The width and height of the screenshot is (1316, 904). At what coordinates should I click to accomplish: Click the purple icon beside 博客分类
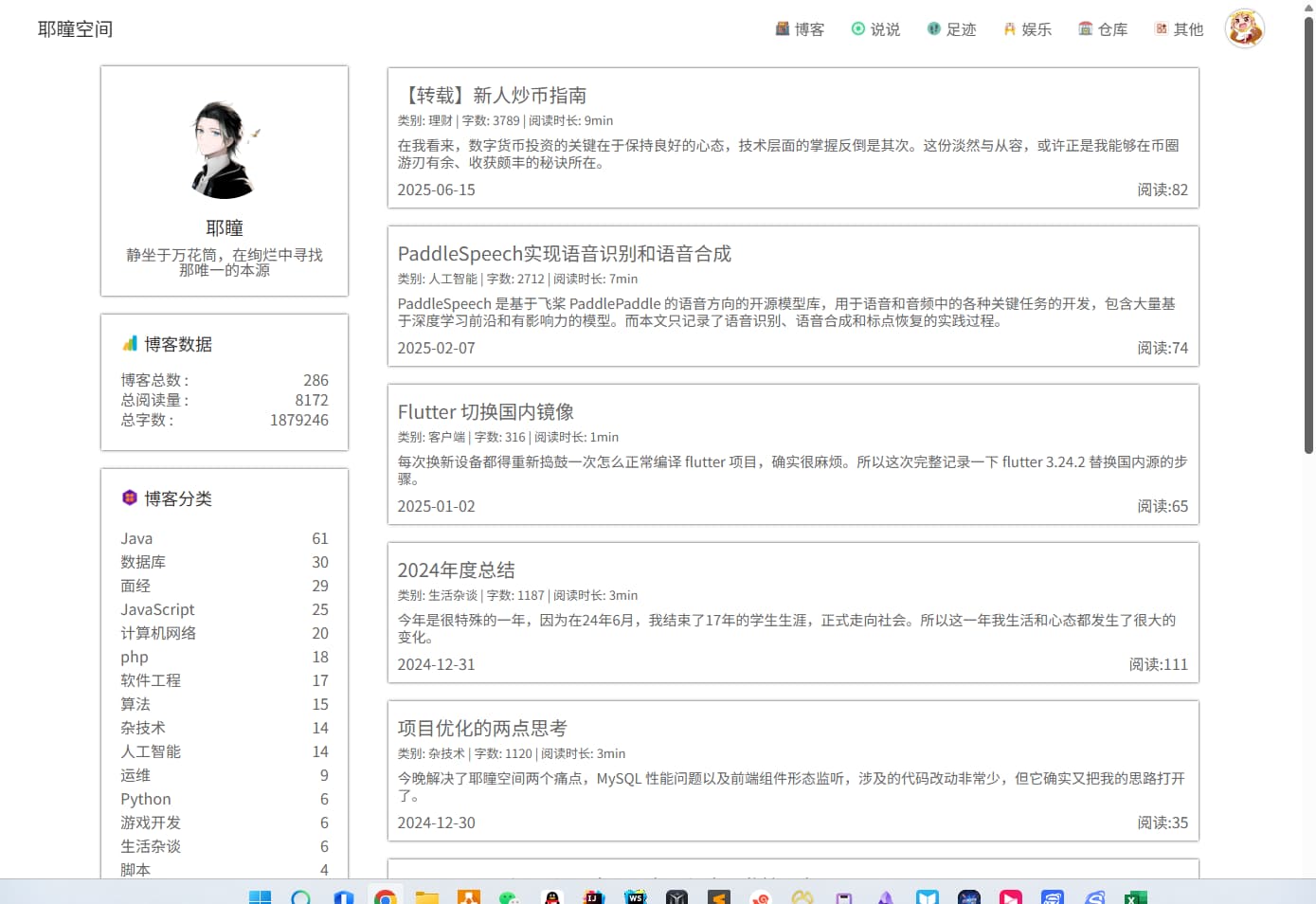pos(130,498)
